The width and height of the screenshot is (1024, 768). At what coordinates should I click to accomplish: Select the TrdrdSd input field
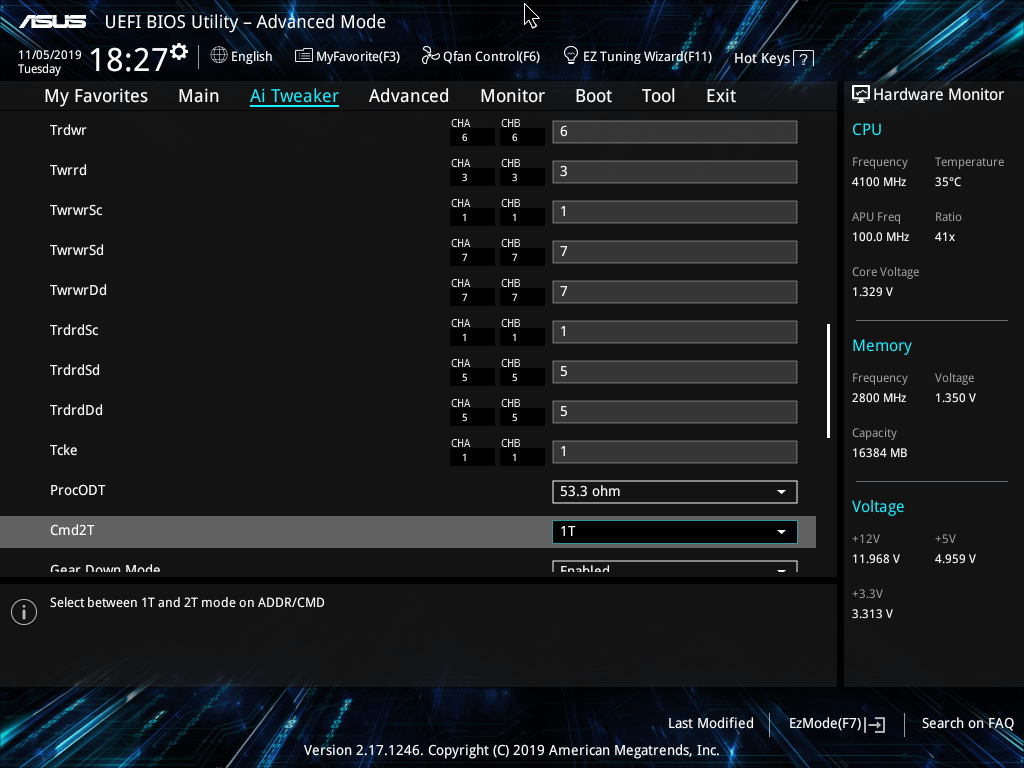click(x=675, y=372)
